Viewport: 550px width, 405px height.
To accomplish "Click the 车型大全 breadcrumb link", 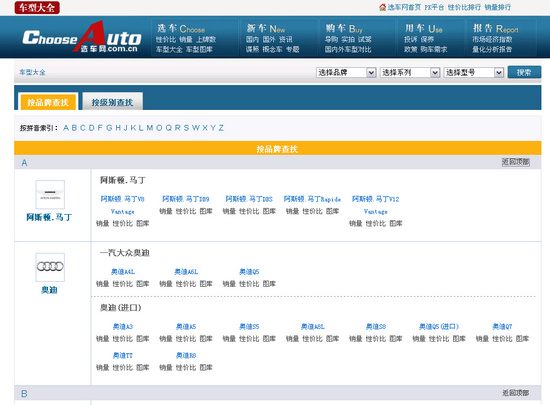I will coord(32,72).
